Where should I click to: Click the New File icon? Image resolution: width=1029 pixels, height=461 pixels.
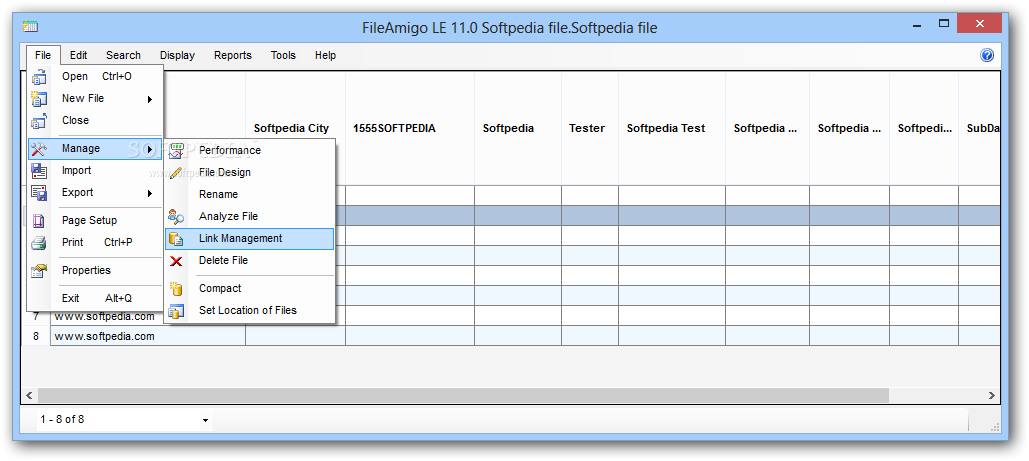click(x=39, y=99)
